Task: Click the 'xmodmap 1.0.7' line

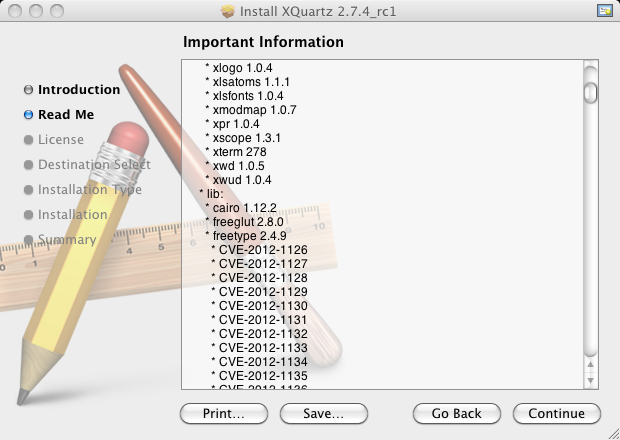Action: [250, 110]
